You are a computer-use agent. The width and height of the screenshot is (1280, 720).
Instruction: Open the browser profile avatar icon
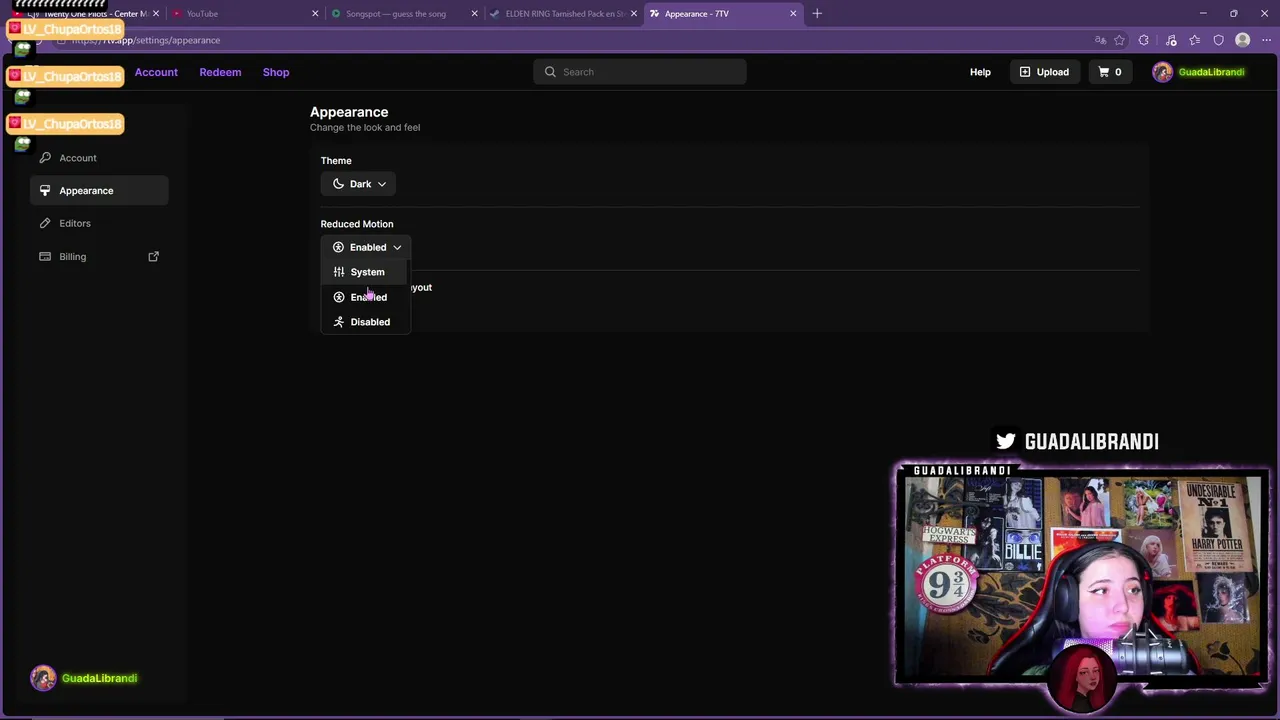1243,40
